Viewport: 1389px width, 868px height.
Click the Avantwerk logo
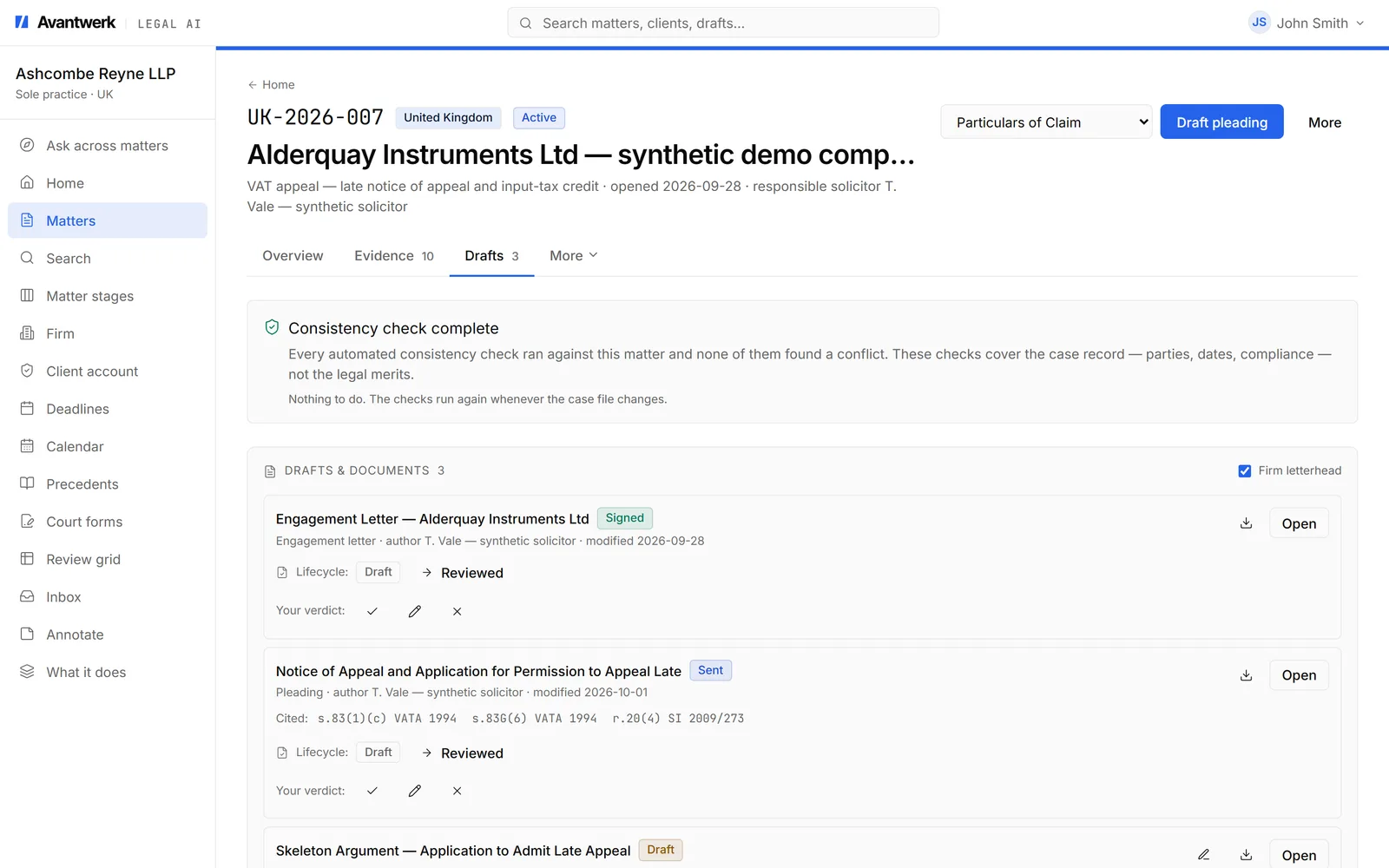pos(65,23)
